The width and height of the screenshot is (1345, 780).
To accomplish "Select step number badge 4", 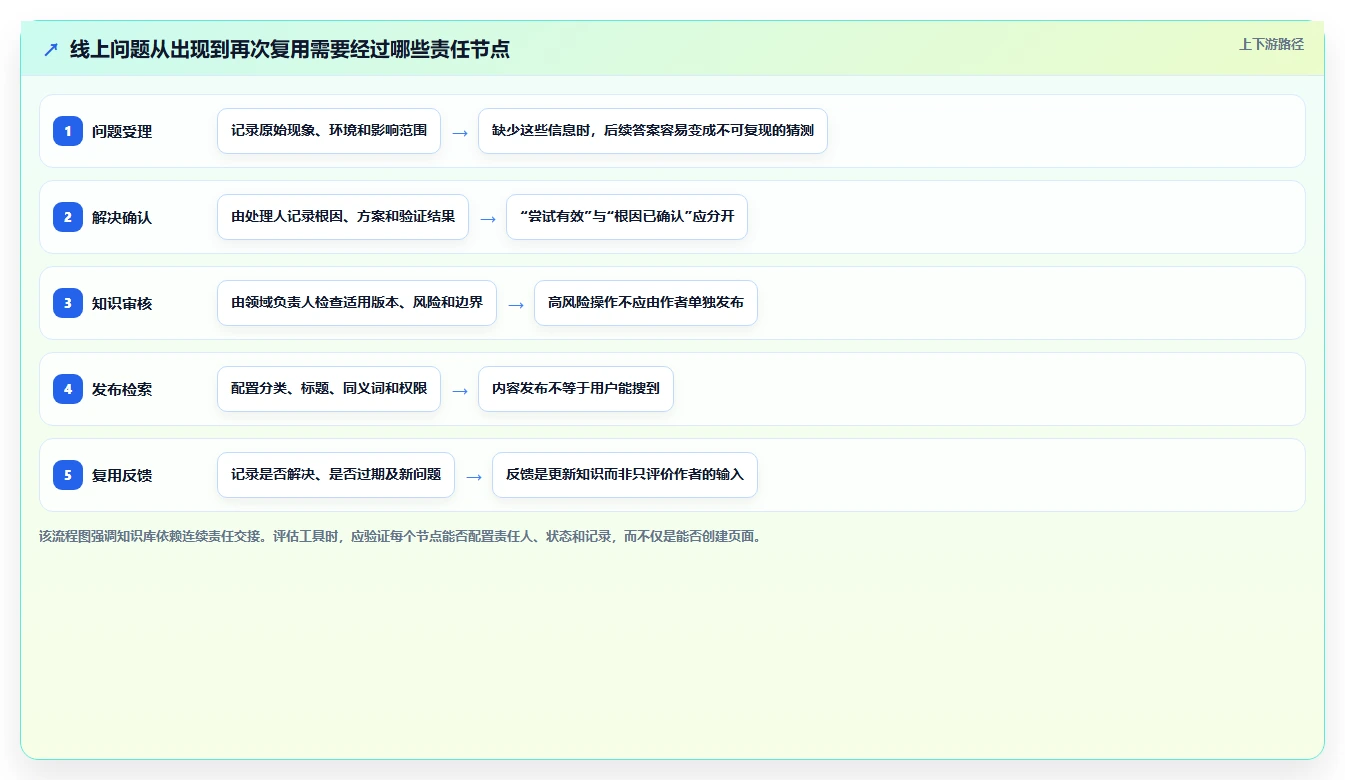I will coord(68,389).
